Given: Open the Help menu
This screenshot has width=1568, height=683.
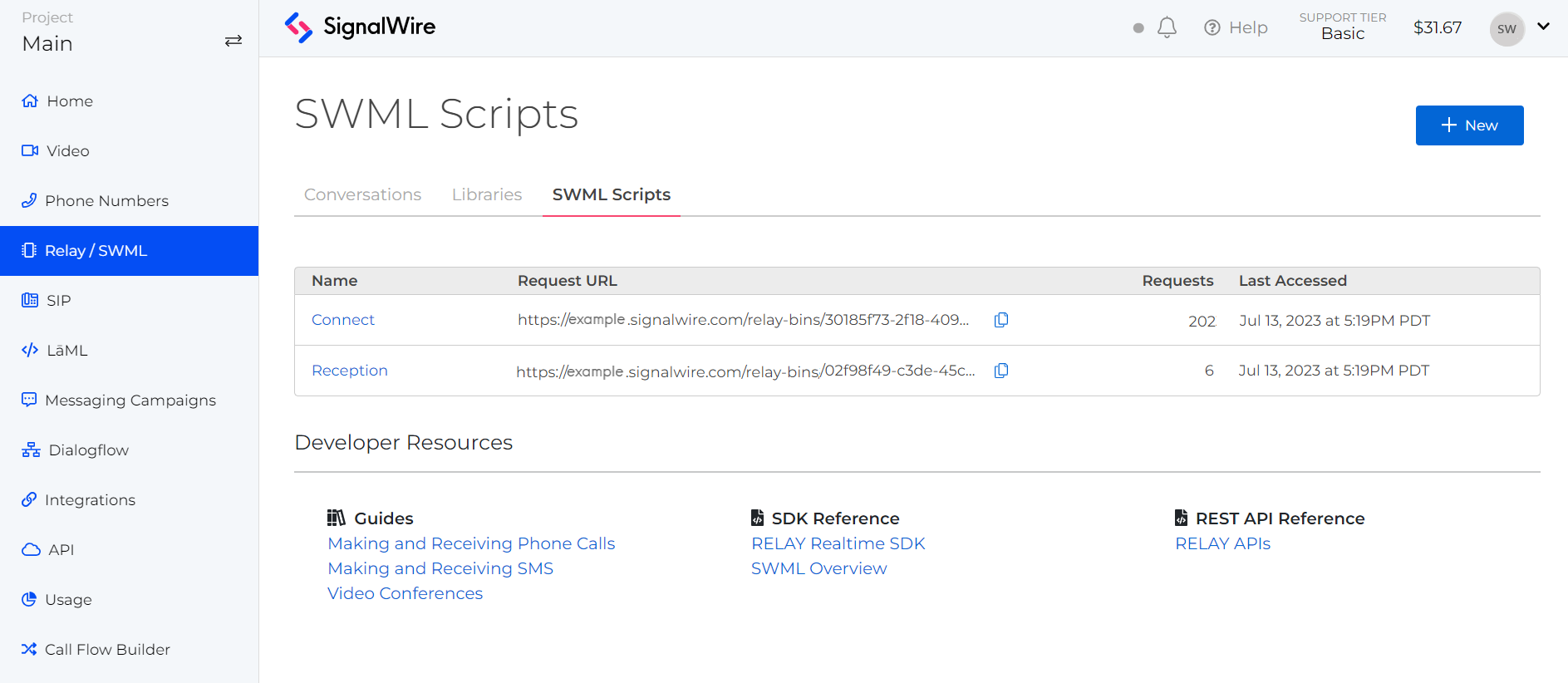Looking at the screenshot, I should pos(1236,27).
